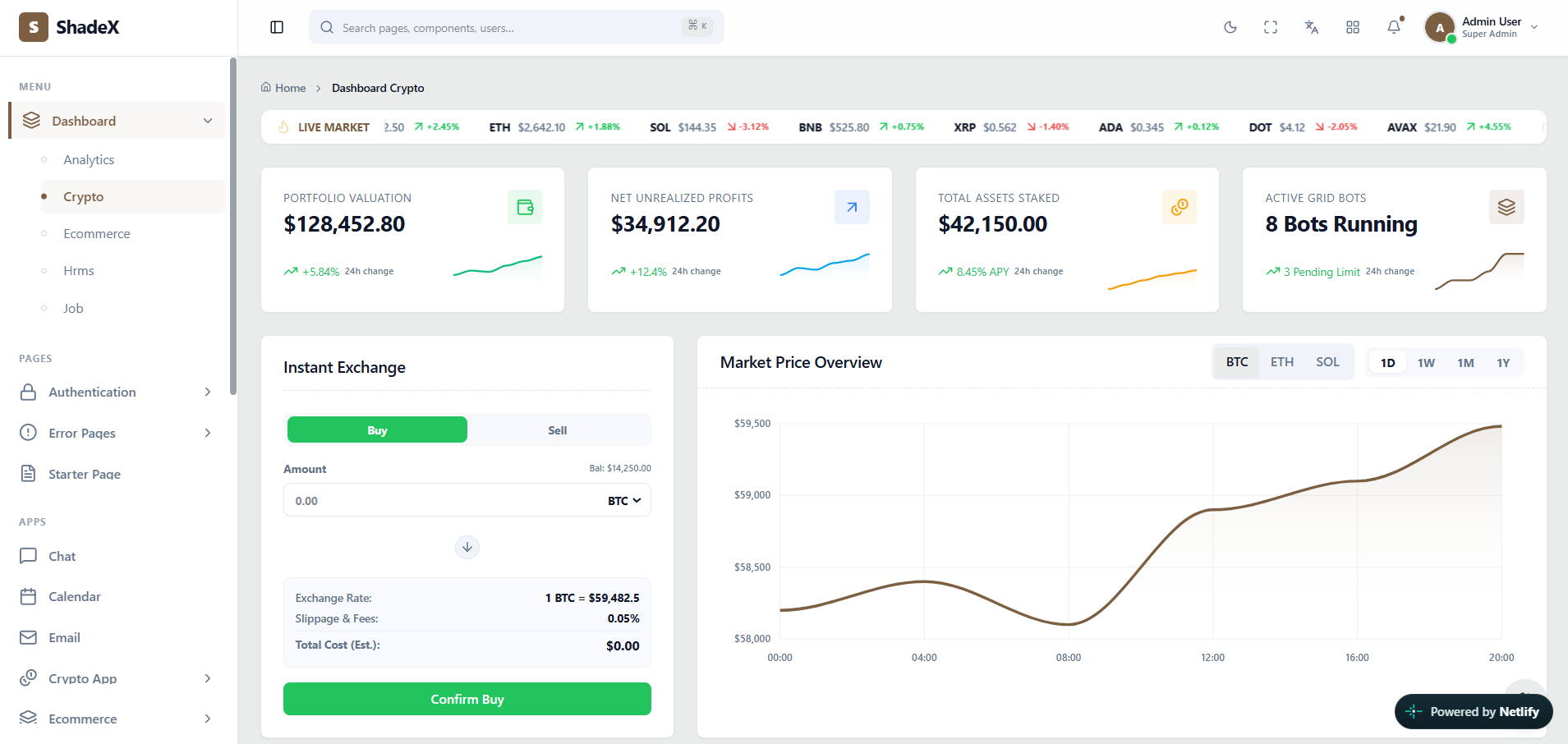This screenshot has height=744, width=1568.
Task: Enter fullscreen mode icon
Action: coord(1271,27)
